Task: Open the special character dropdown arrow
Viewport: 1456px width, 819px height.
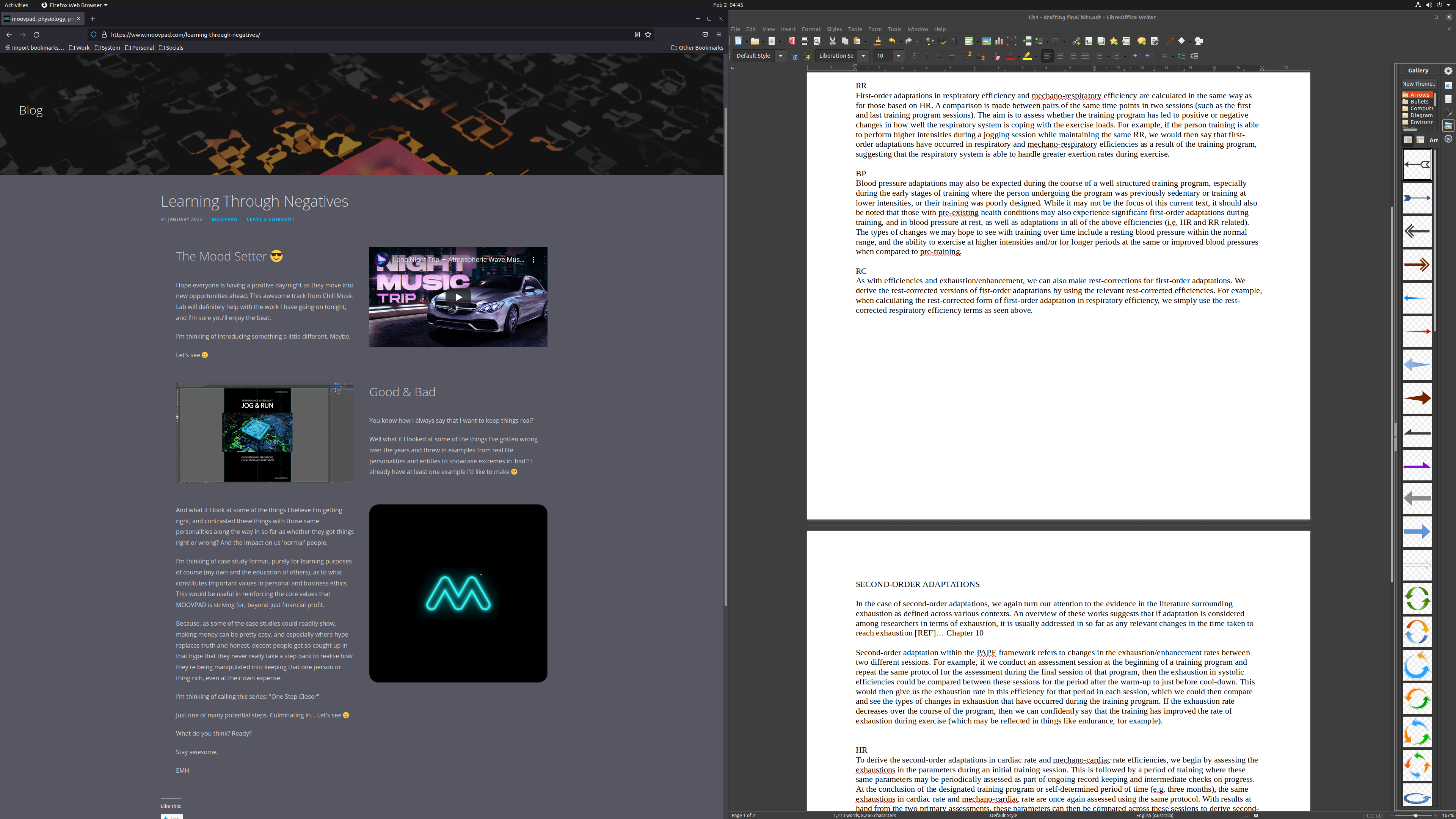Action: click(x=1064, y=41)
